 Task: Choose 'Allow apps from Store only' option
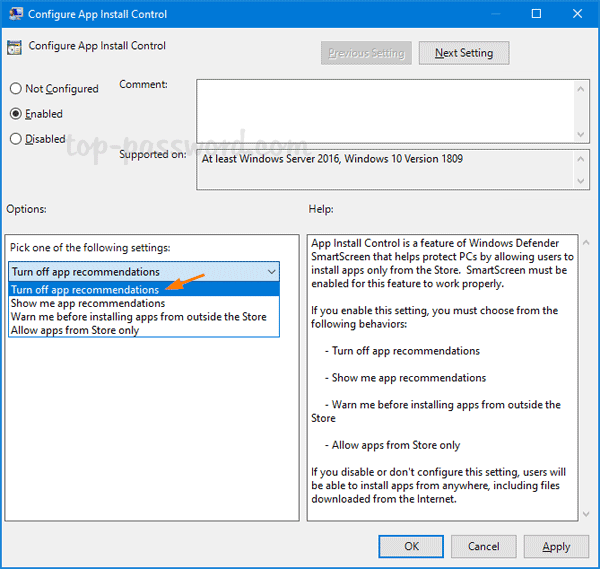pos(74,330)
